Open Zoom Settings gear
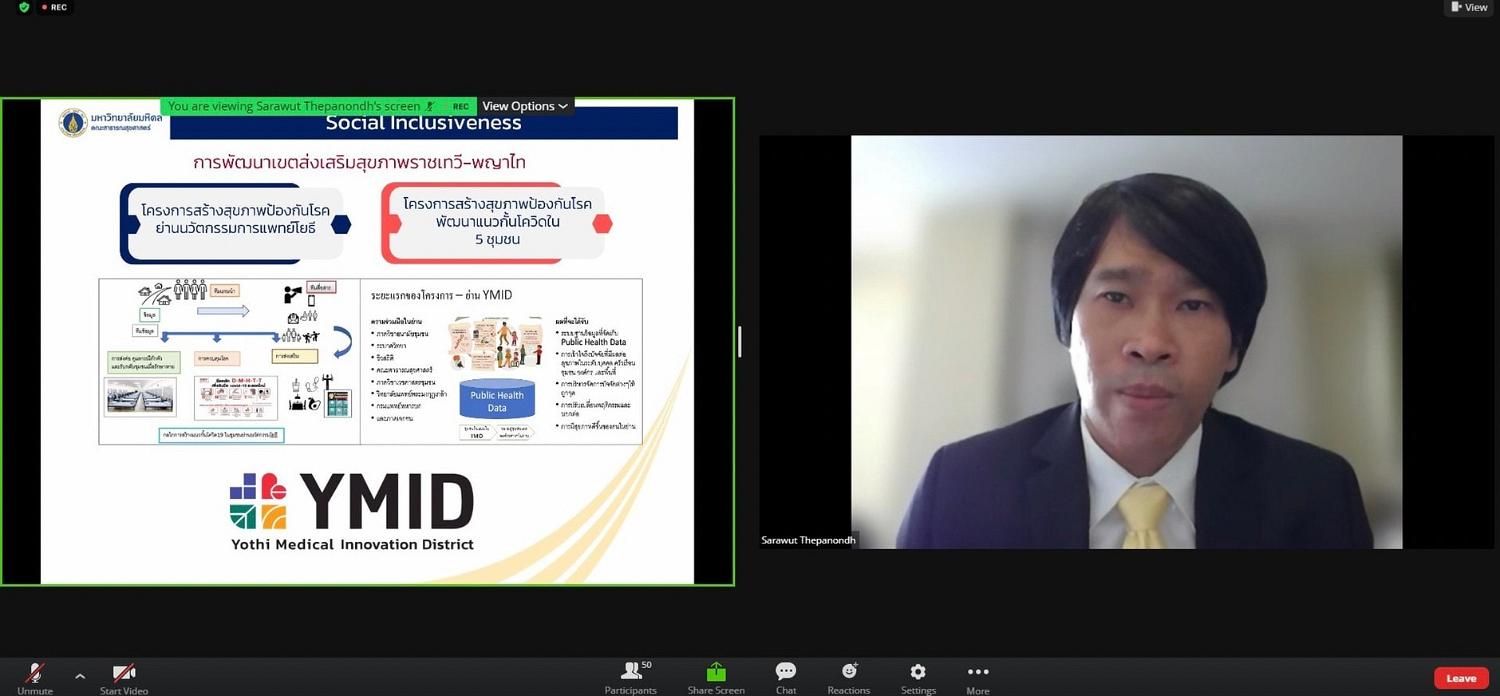1500x696 pixels. click(918, 677)
